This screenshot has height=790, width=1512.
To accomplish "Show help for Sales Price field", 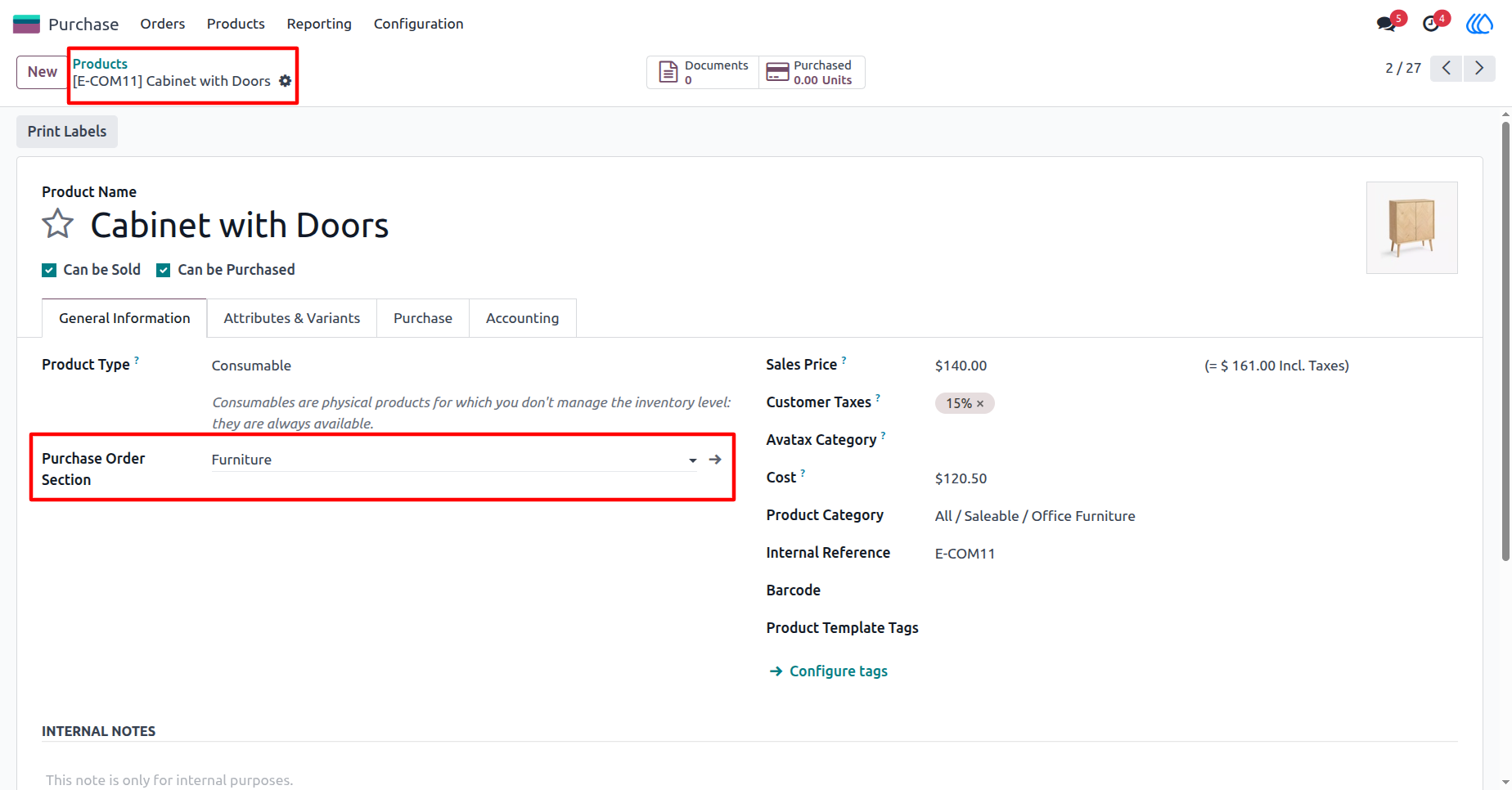I will point(844,360).
